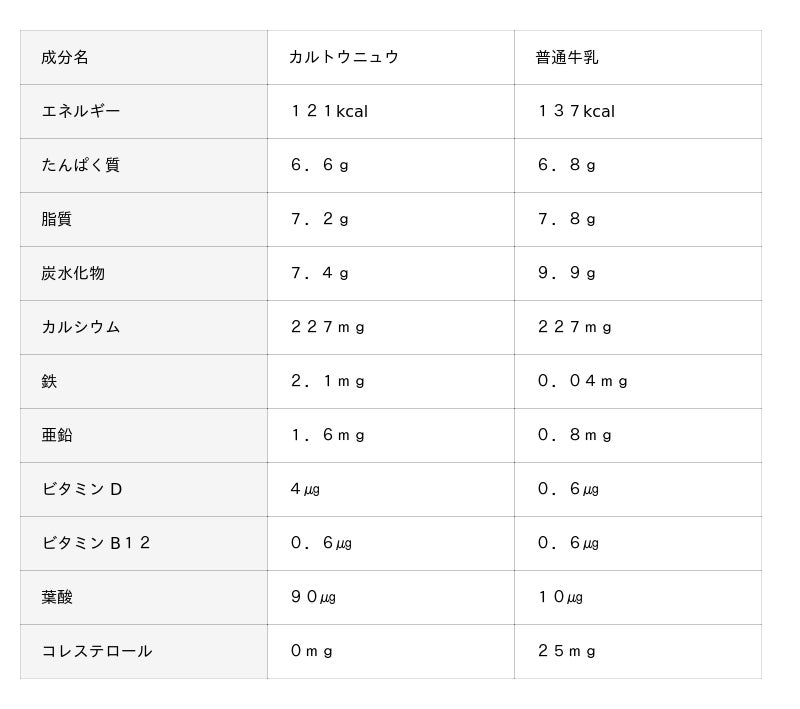The height and width of the screenshot is (709, 800).
Task: Select the カルシウム row label
Action: 81,327
